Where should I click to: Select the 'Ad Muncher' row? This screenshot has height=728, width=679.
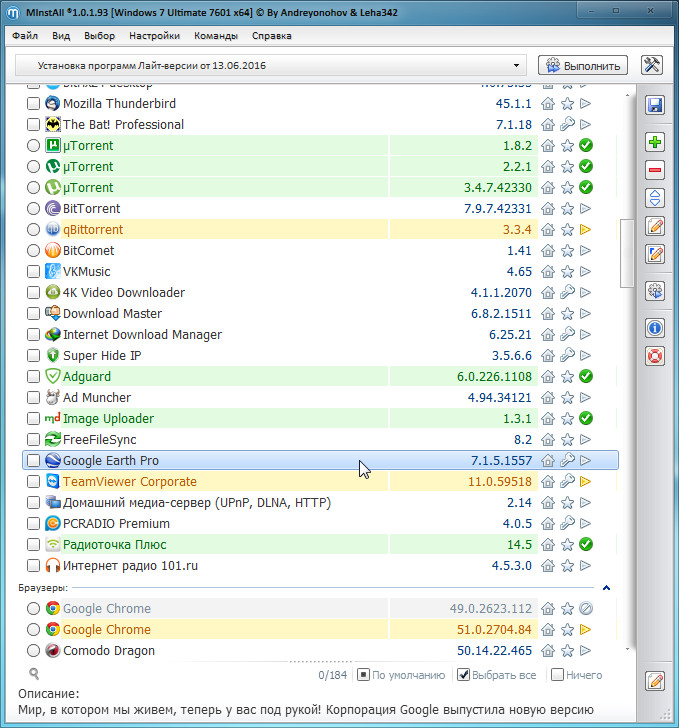click(x=320, y=397)
